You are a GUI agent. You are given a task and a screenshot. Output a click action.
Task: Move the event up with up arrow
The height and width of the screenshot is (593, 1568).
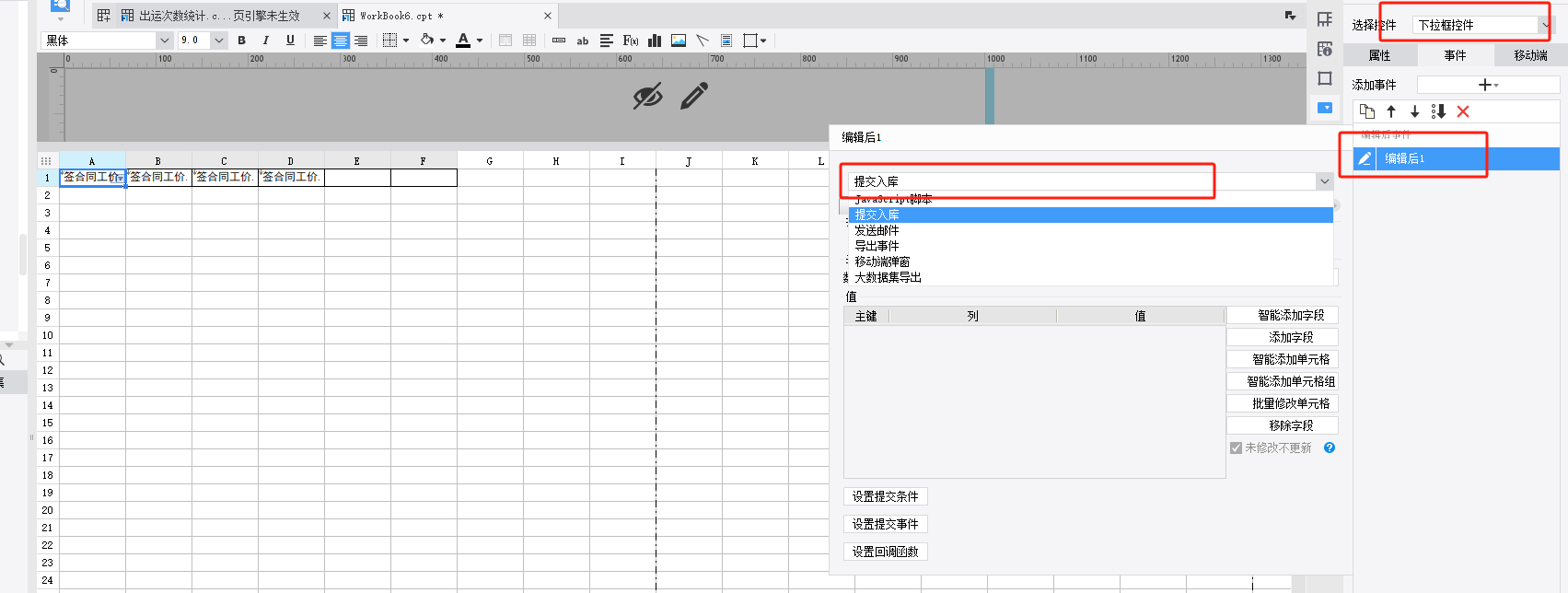[x=1391, y=111]
